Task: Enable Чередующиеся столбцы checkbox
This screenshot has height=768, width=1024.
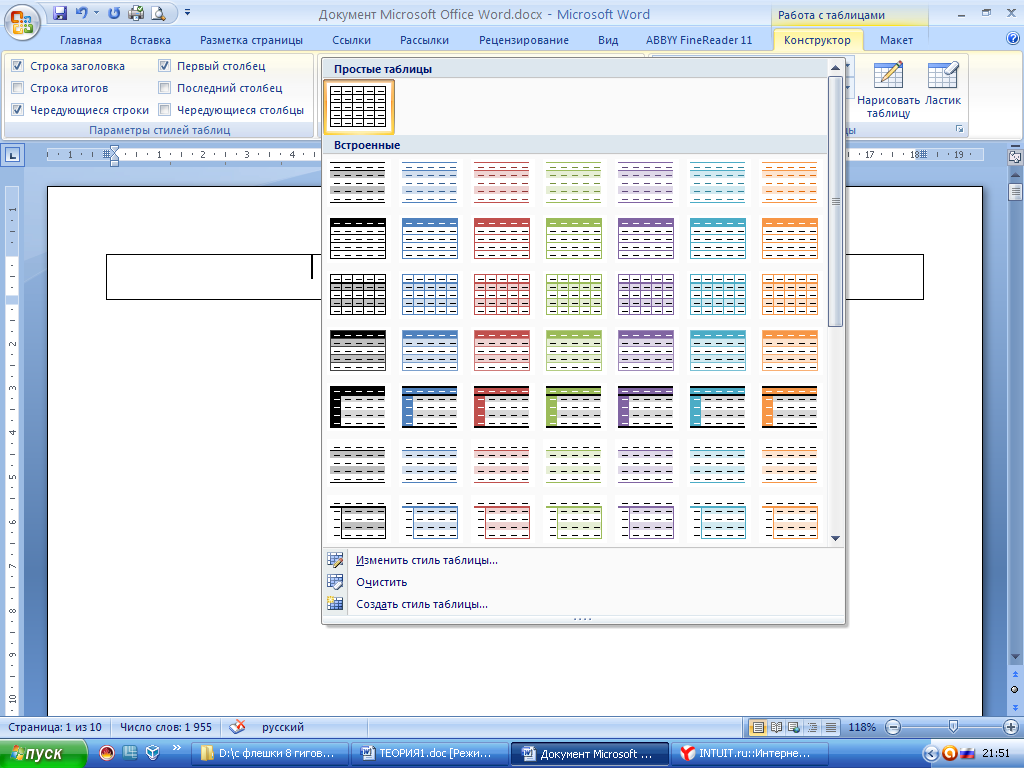Action: [165, 110]
